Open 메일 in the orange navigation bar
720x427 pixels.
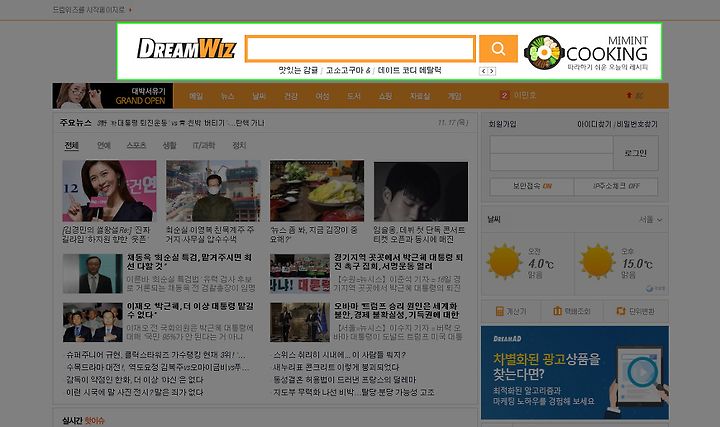click(196, 96)
